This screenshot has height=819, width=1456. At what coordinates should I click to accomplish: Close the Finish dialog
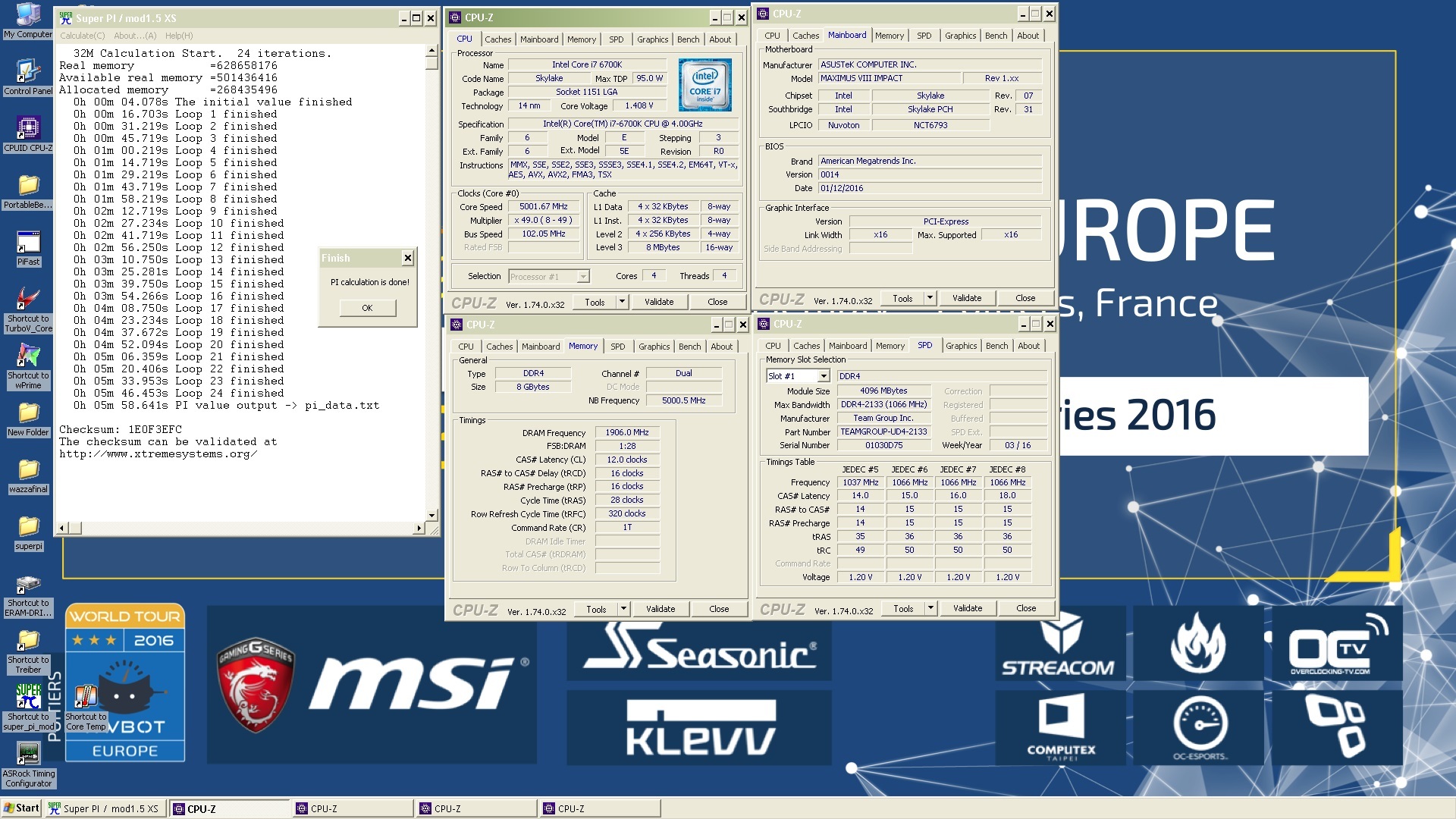coord(407,258)
